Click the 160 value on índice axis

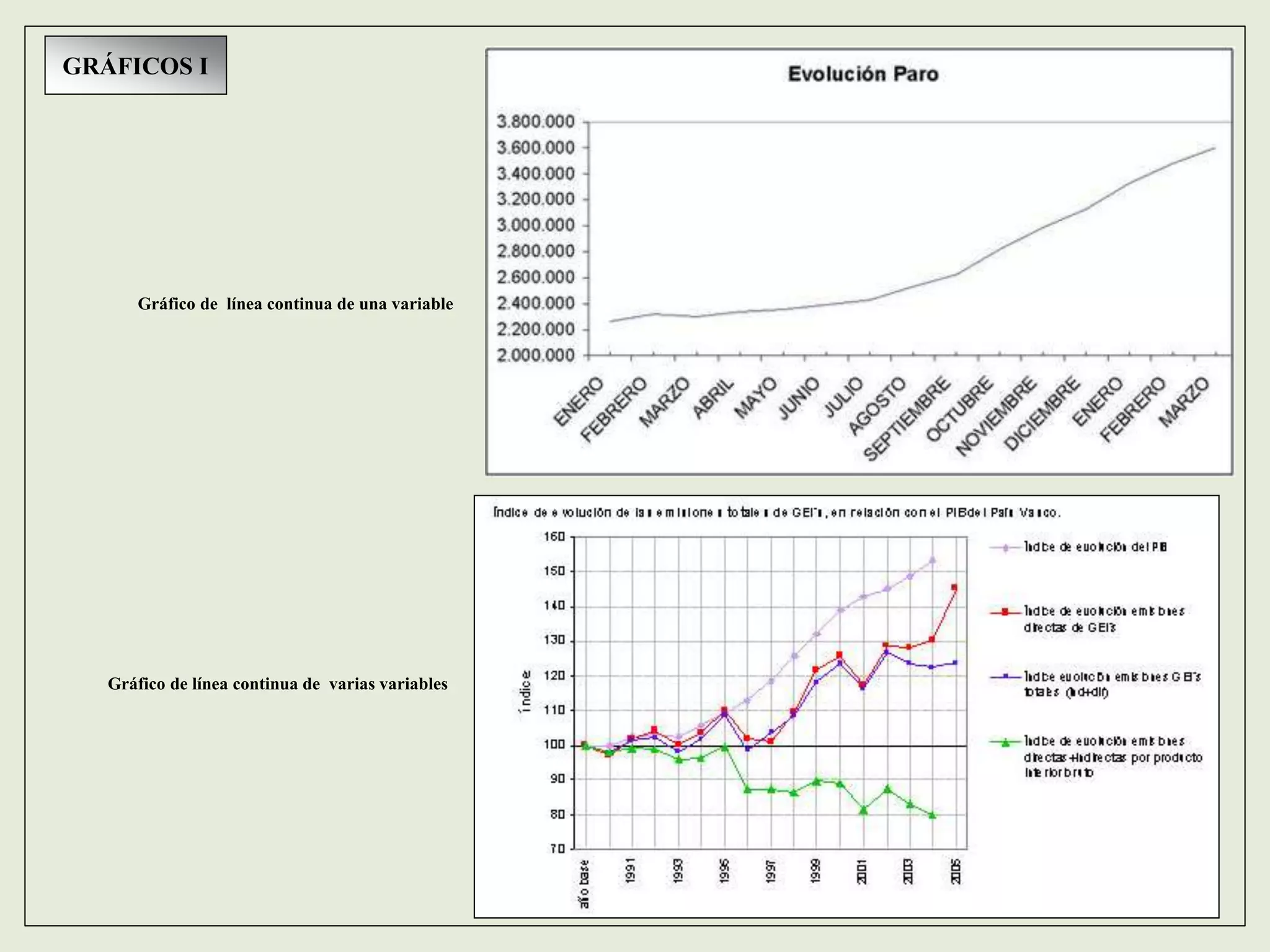pyautogui.click(x=555, y=537)
